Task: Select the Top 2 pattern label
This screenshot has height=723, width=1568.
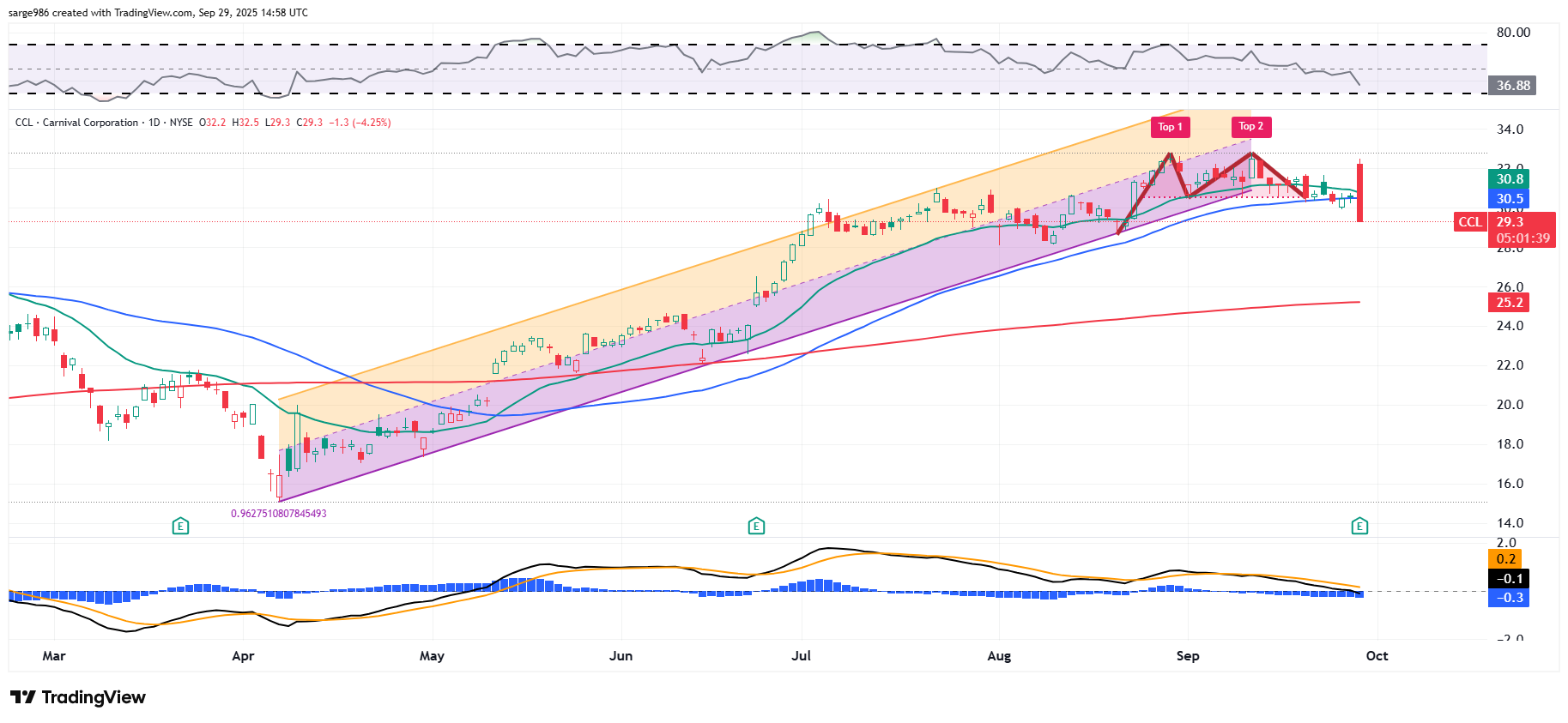Action: point(1250,127)
